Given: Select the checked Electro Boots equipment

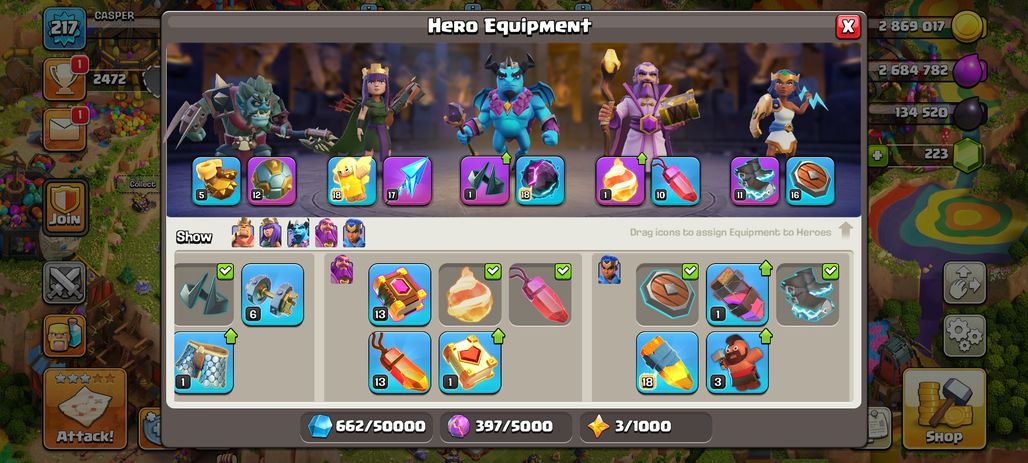Looking at the screenshot, I should coord(807,294).
